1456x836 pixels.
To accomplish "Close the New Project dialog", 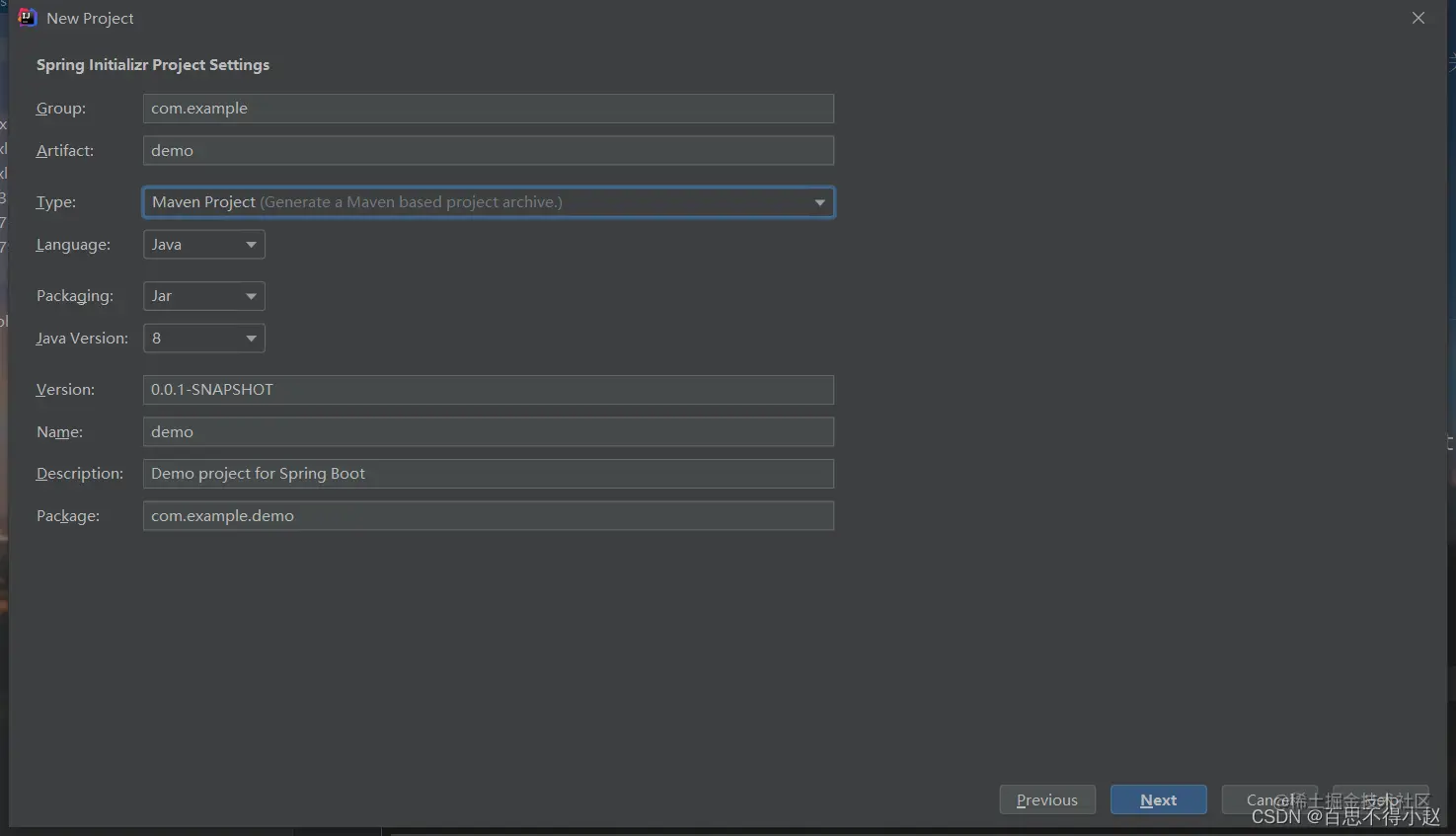I will [1418, 18].
